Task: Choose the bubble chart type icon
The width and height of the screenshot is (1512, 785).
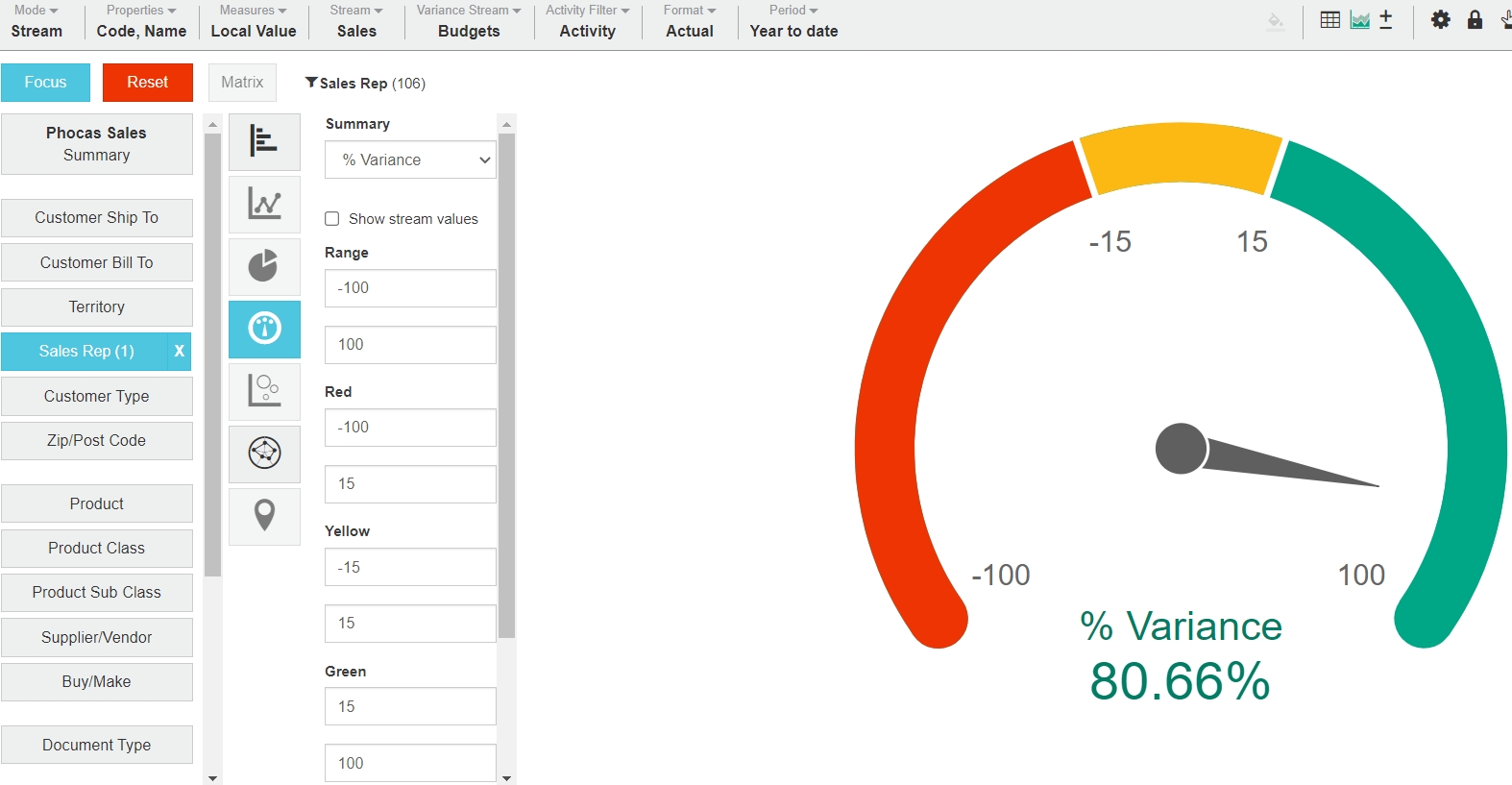Action: coord(264,390)
